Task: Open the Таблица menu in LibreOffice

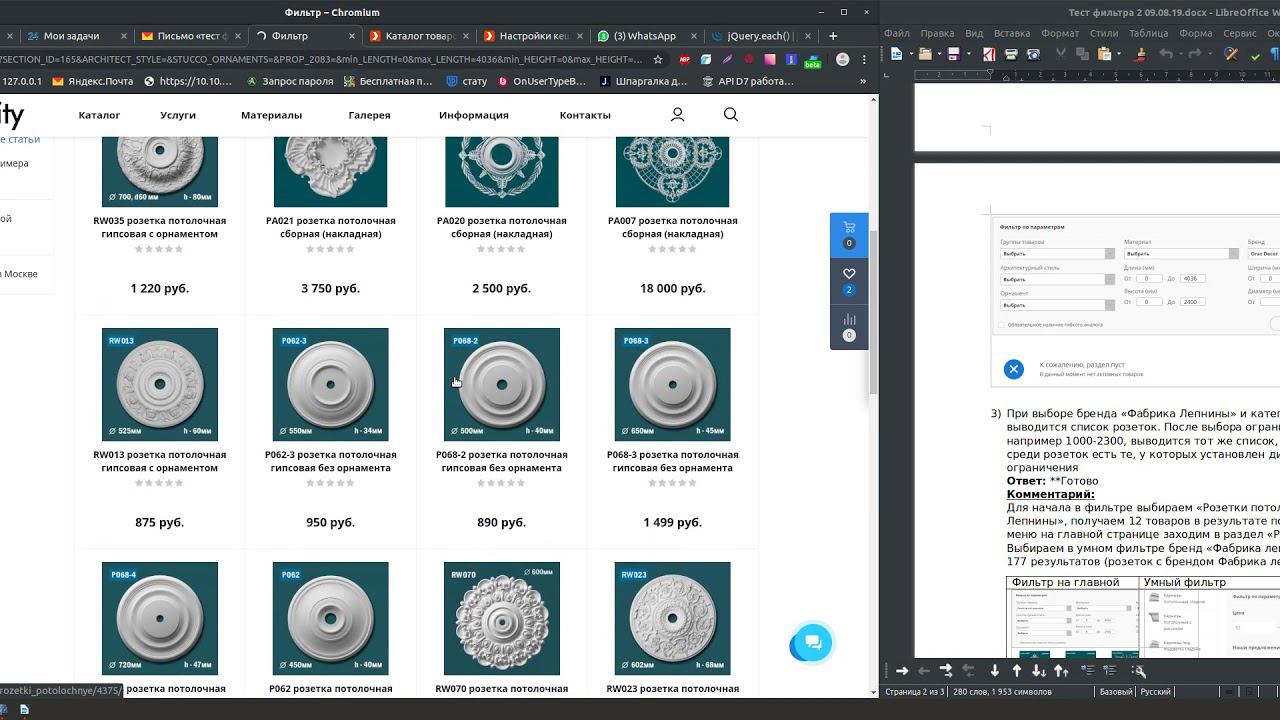Action: pos(1148,33)
